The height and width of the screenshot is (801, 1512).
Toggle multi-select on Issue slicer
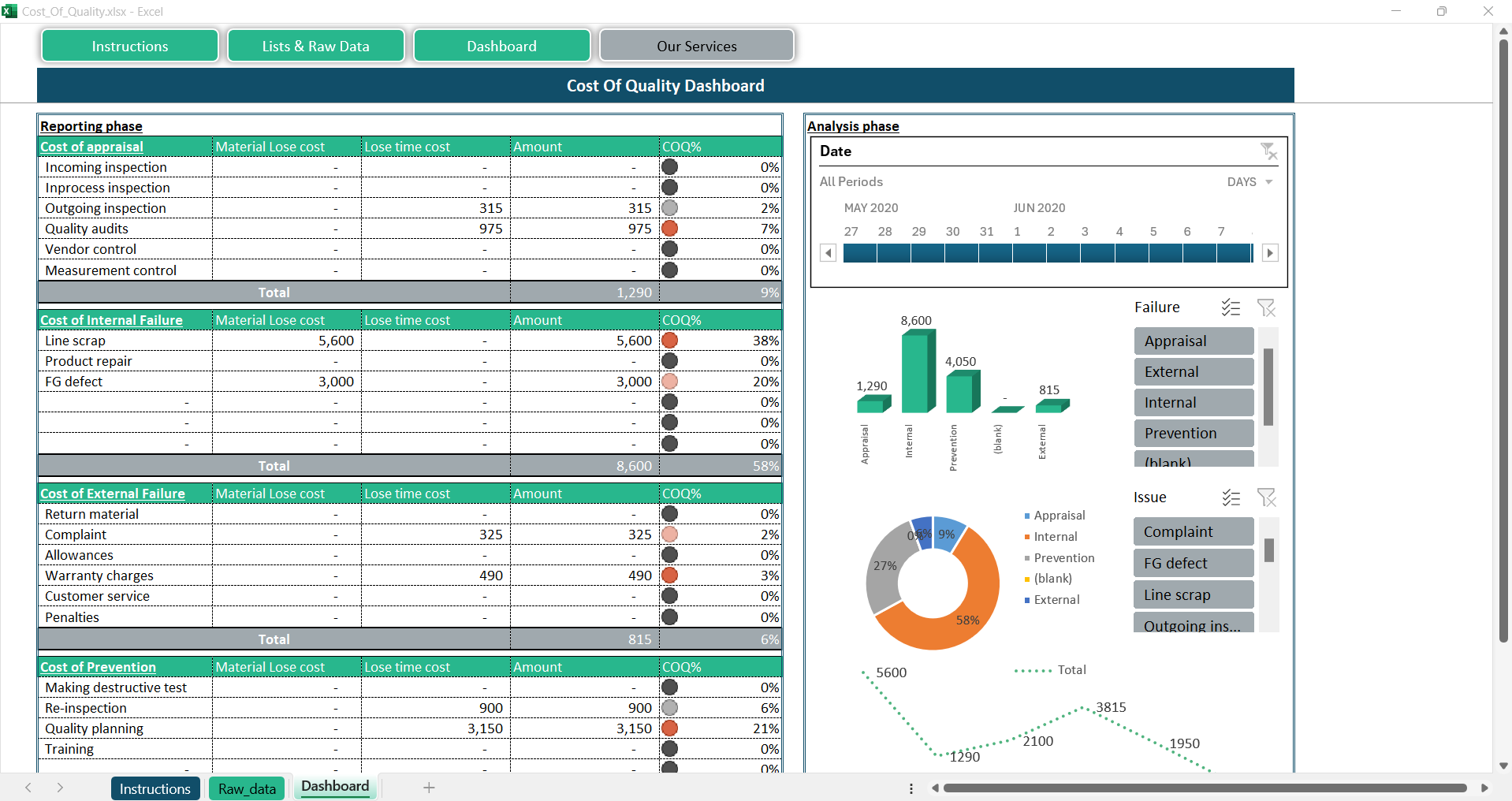coord(1231,497)
